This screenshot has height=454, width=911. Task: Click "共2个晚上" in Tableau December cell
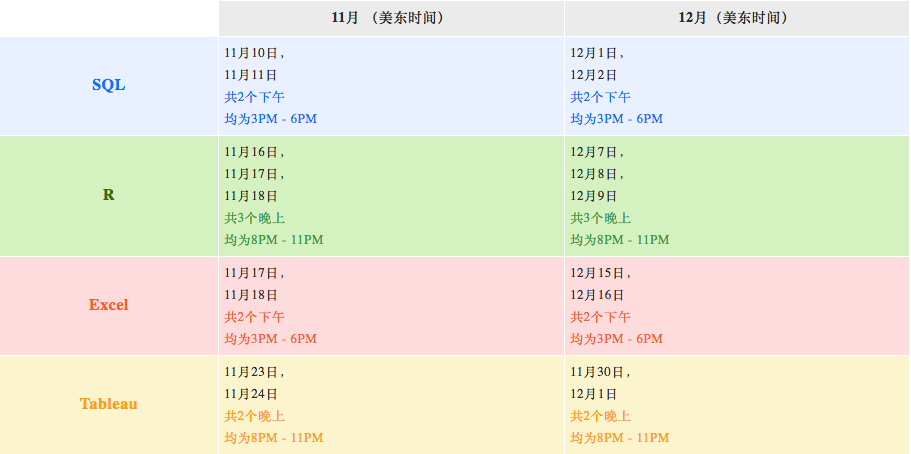600,416
